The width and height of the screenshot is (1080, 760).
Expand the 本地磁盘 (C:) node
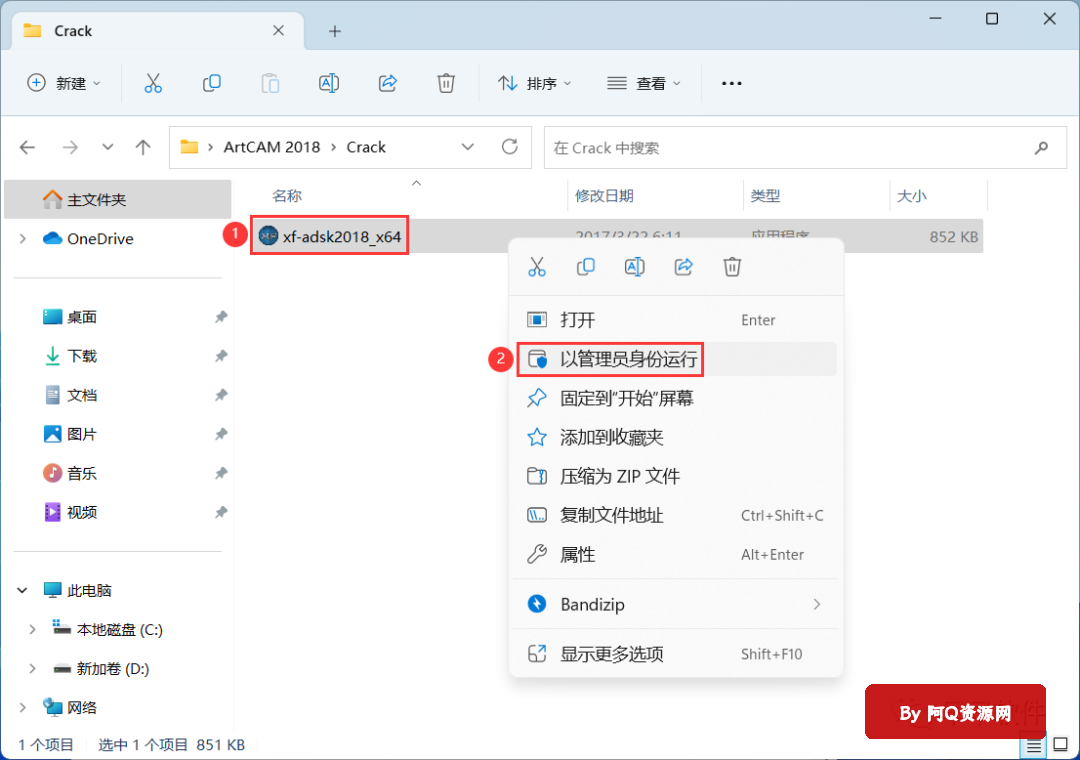pyautogui.click(x=32, y=630)
